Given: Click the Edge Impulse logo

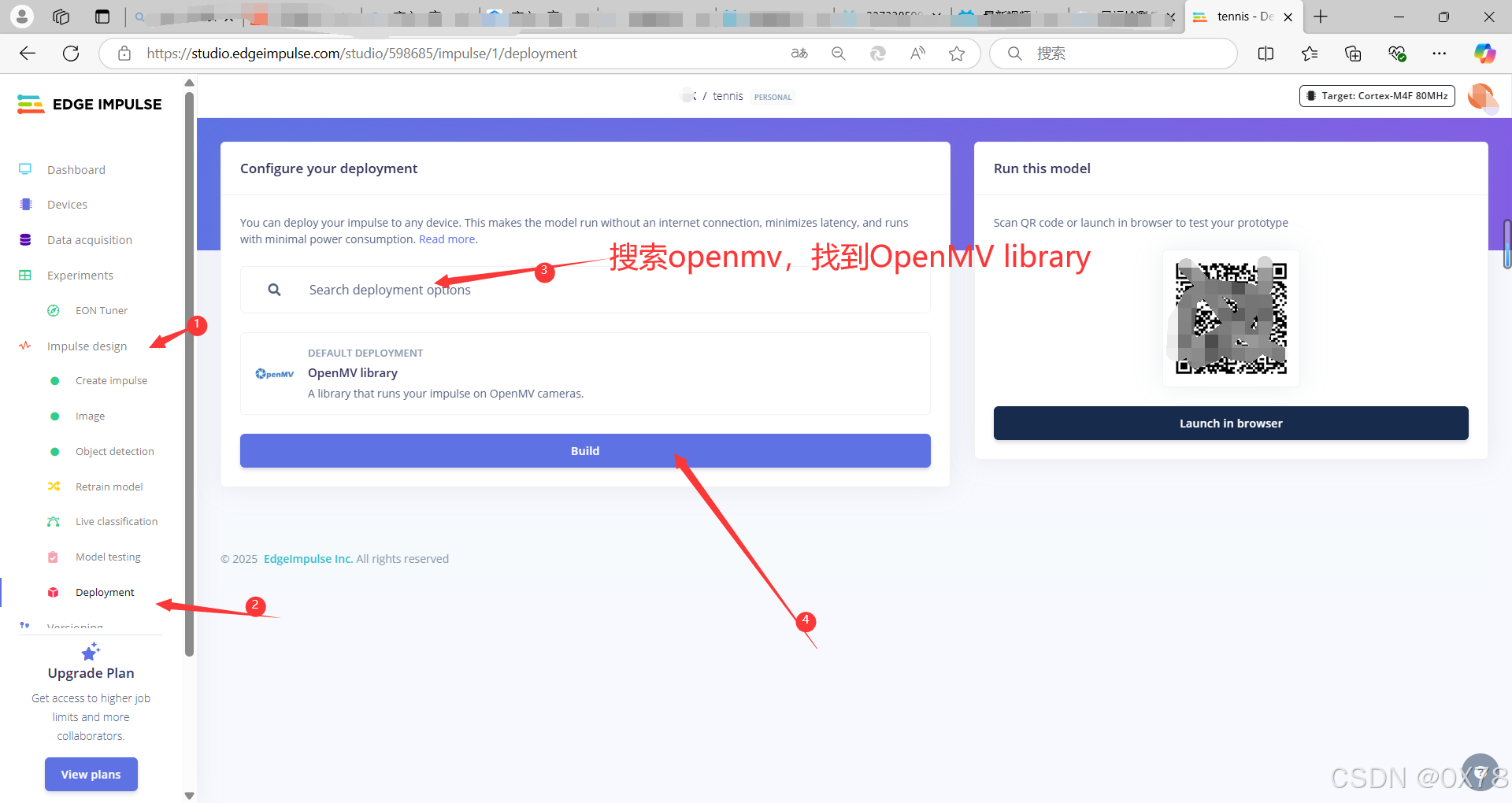Looking at the screenshot, I should pos(89,104).
